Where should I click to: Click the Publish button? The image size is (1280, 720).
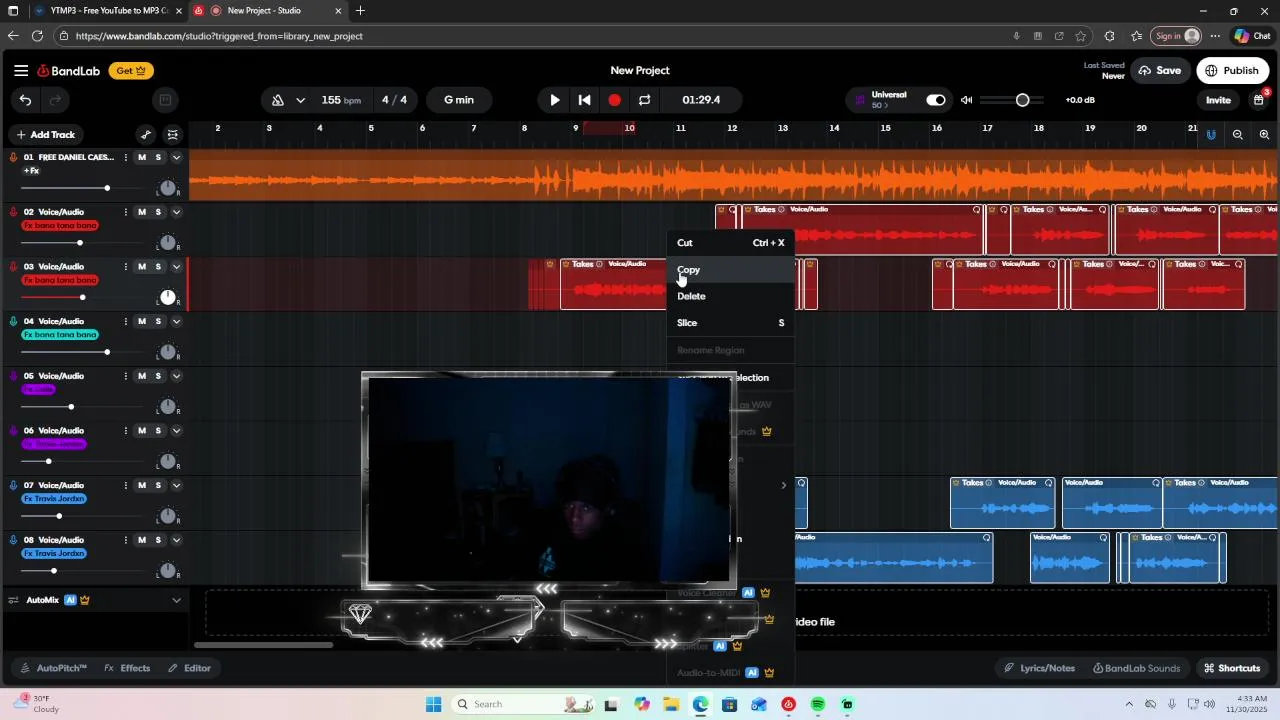point(1232,71)
